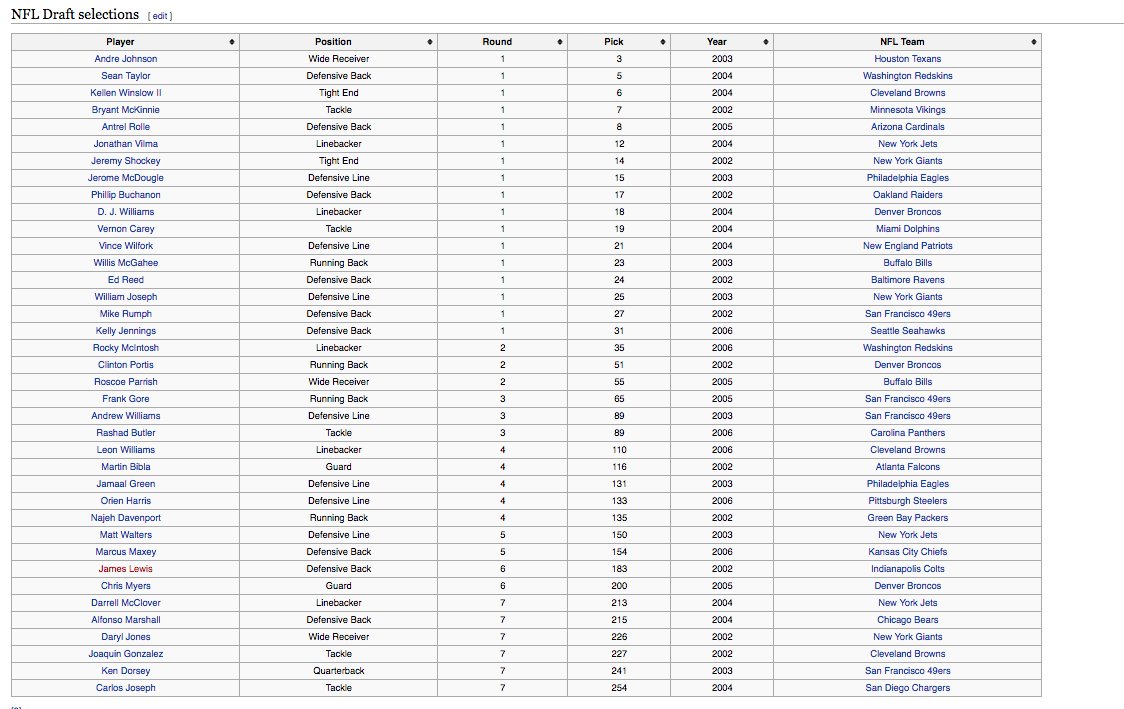The image size is (1124, 709).
Task: Open Andrew Williams link
Action: (125, 416)
